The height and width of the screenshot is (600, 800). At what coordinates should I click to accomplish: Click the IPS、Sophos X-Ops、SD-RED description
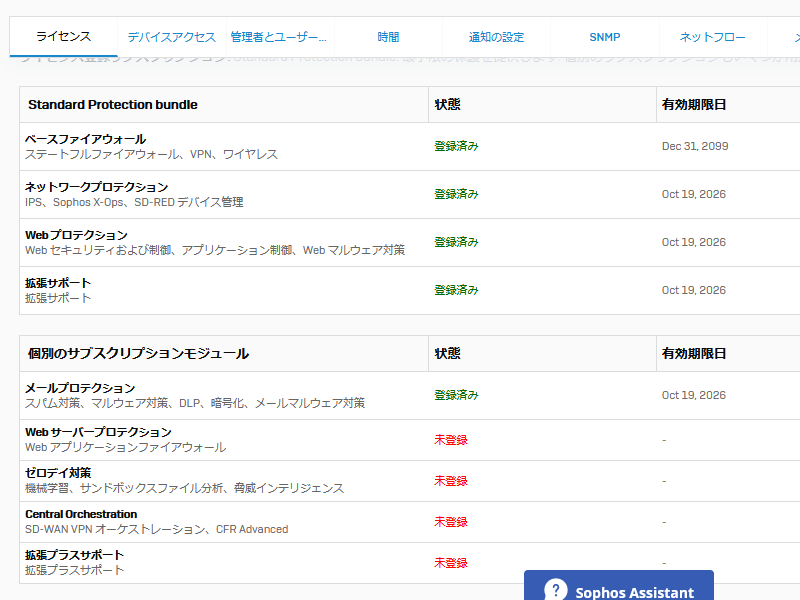[x=134, y=203]
